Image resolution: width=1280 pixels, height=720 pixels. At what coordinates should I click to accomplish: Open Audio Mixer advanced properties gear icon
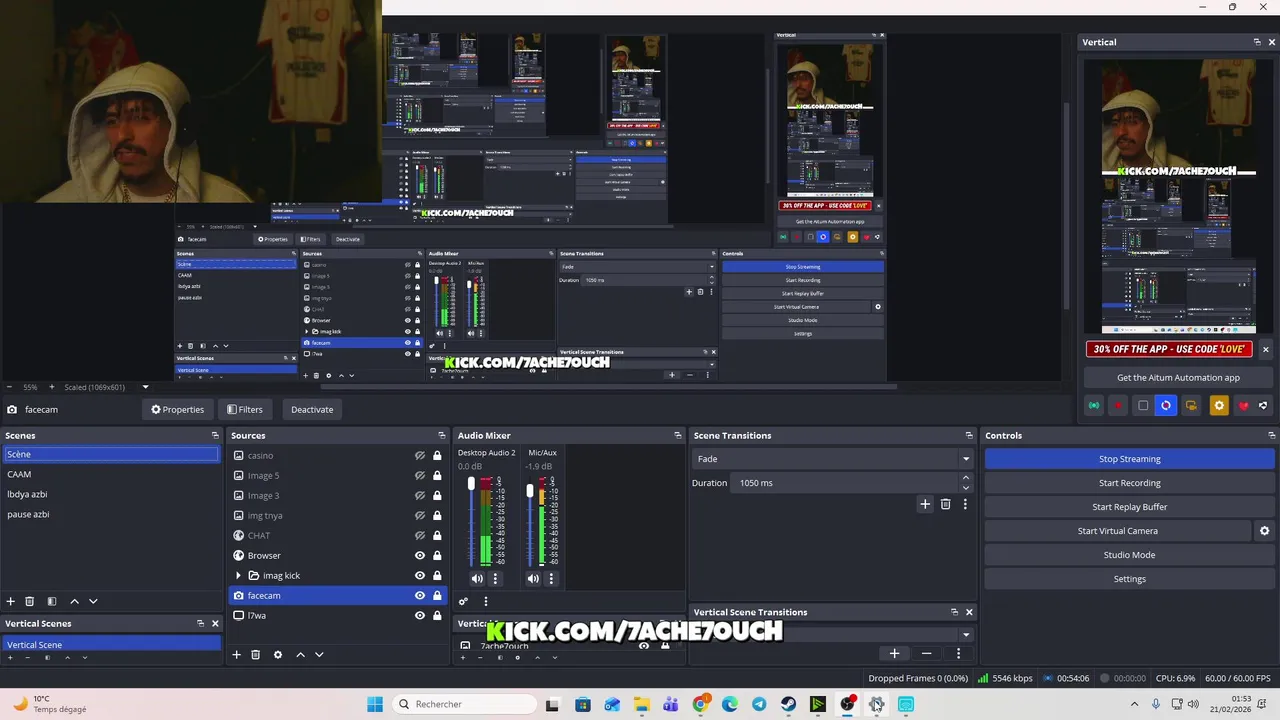click(463, 601)
